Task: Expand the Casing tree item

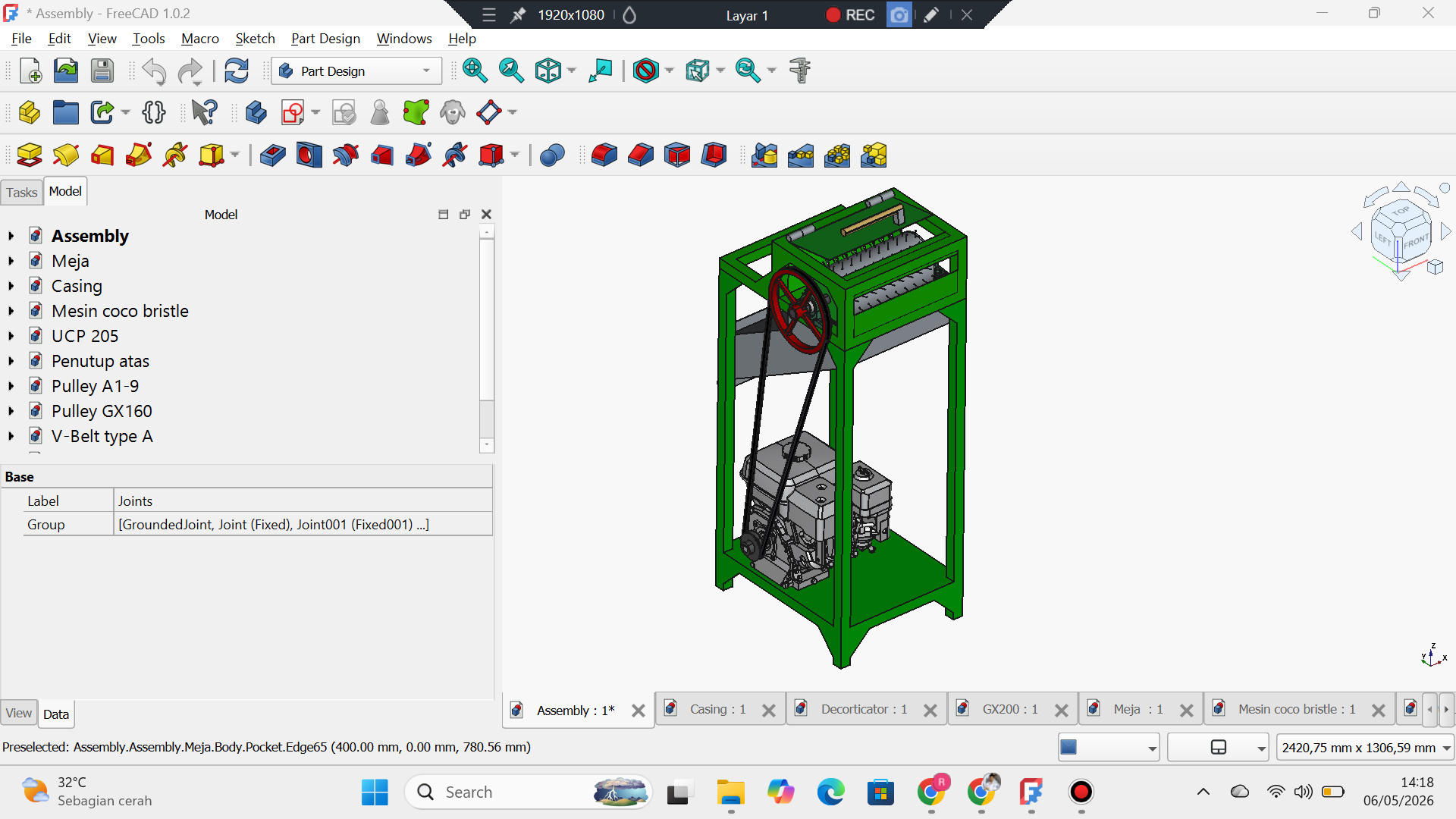Action: (11, 286)
